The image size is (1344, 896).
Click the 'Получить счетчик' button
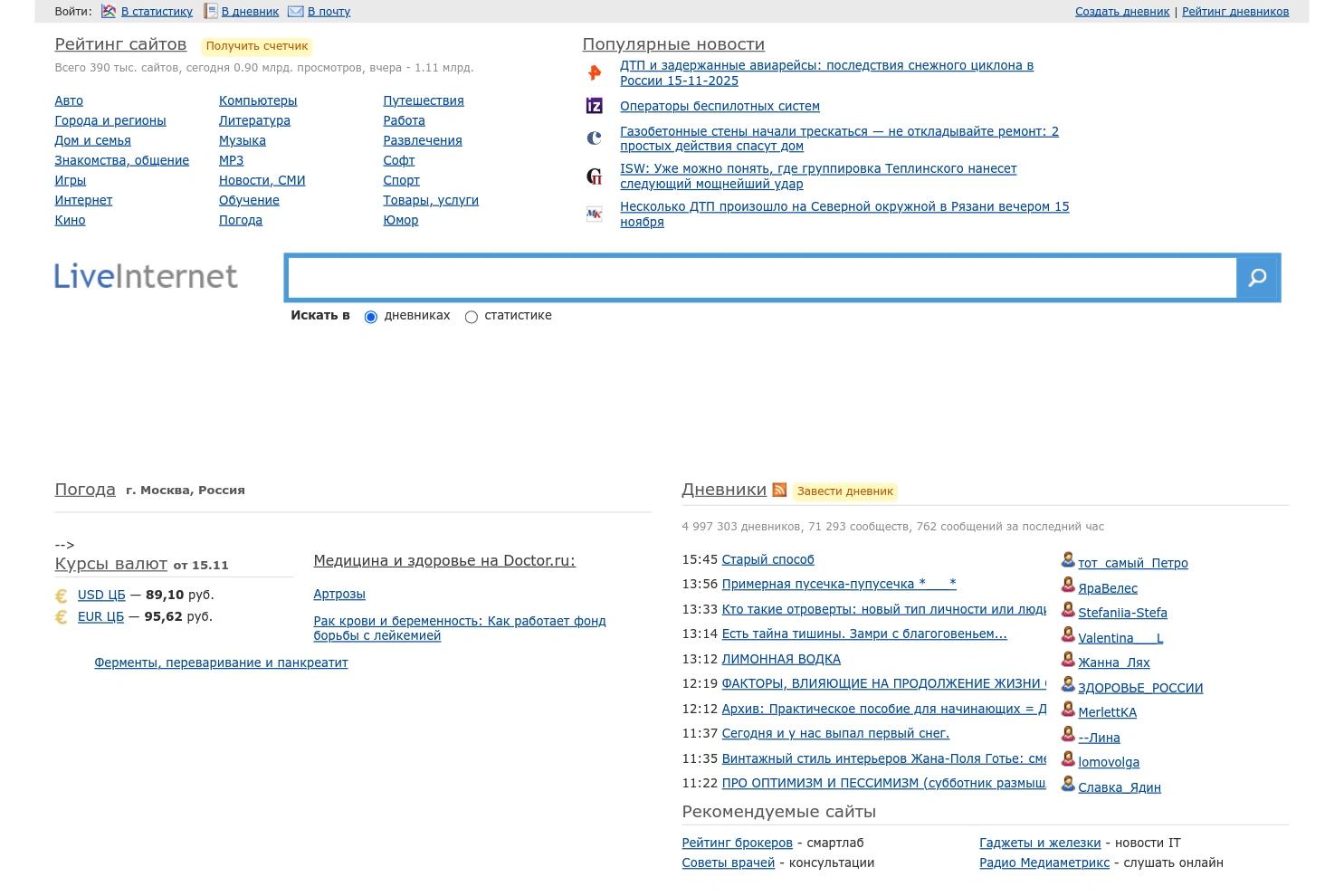pos(256,45)
